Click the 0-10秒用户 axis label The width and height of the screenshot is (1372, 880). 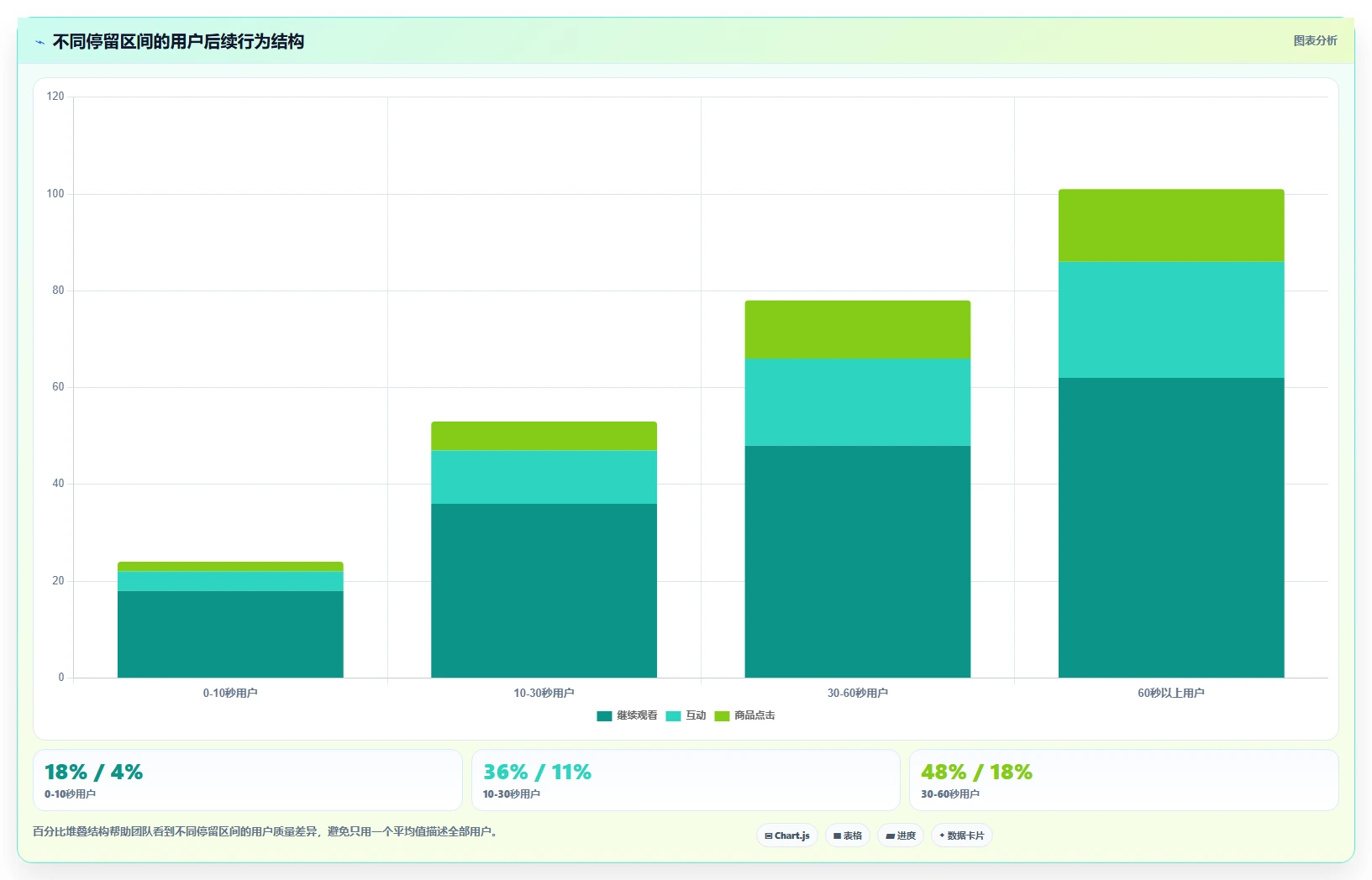(x=230, y=693)
